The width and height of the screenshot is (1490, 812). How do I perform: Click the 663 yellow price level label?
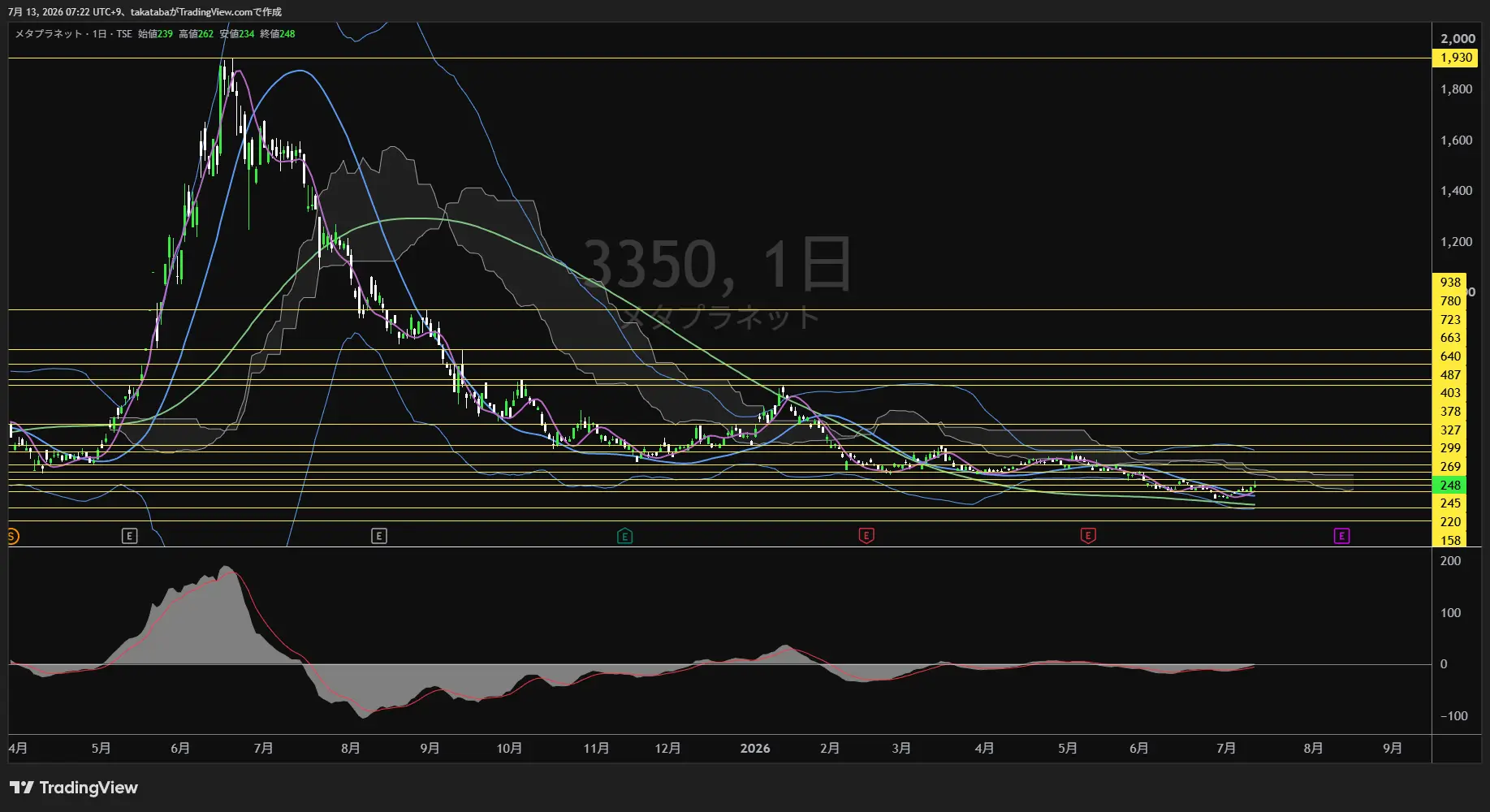click(1450, 337)
